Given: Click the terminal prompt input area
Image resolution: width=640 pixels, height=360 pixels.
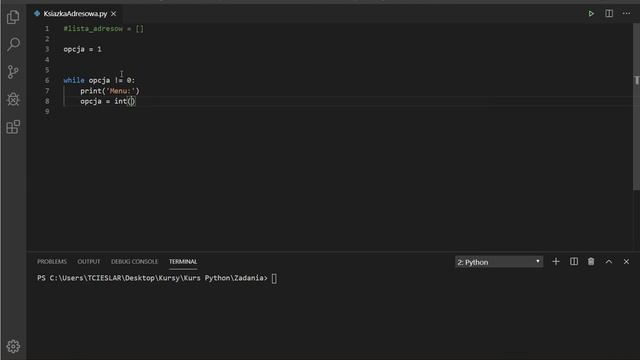Looking at the screenshot, I should pos(274,278).
